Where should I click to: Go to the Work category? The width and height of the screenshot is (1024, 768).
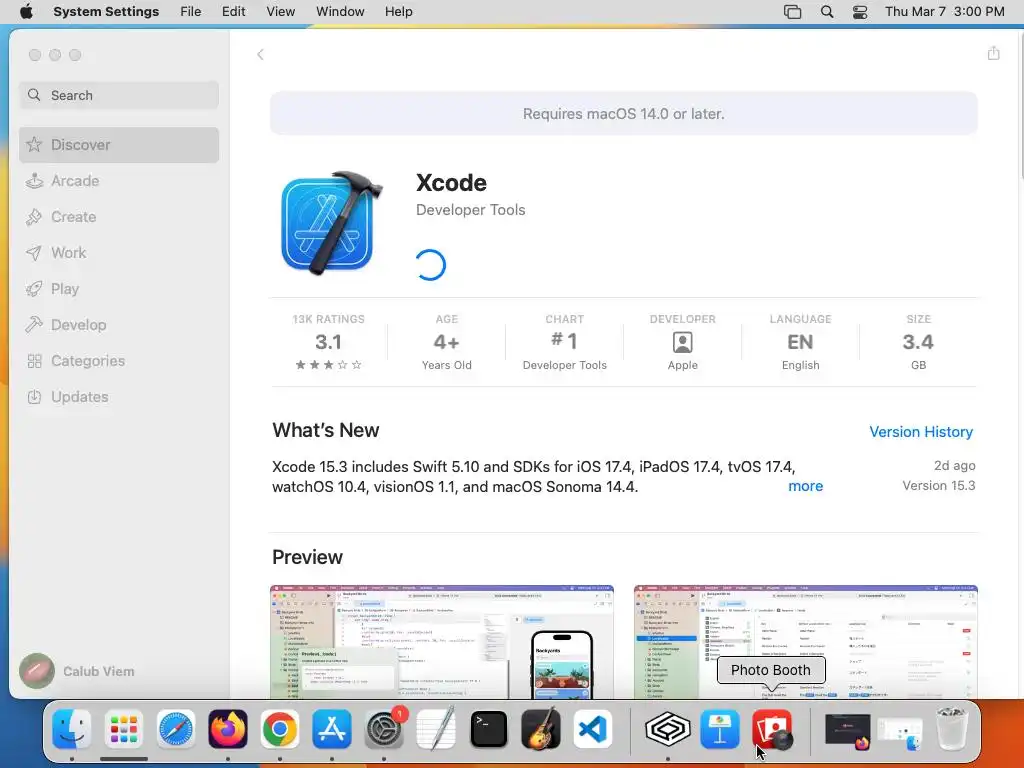coord(119,253)
